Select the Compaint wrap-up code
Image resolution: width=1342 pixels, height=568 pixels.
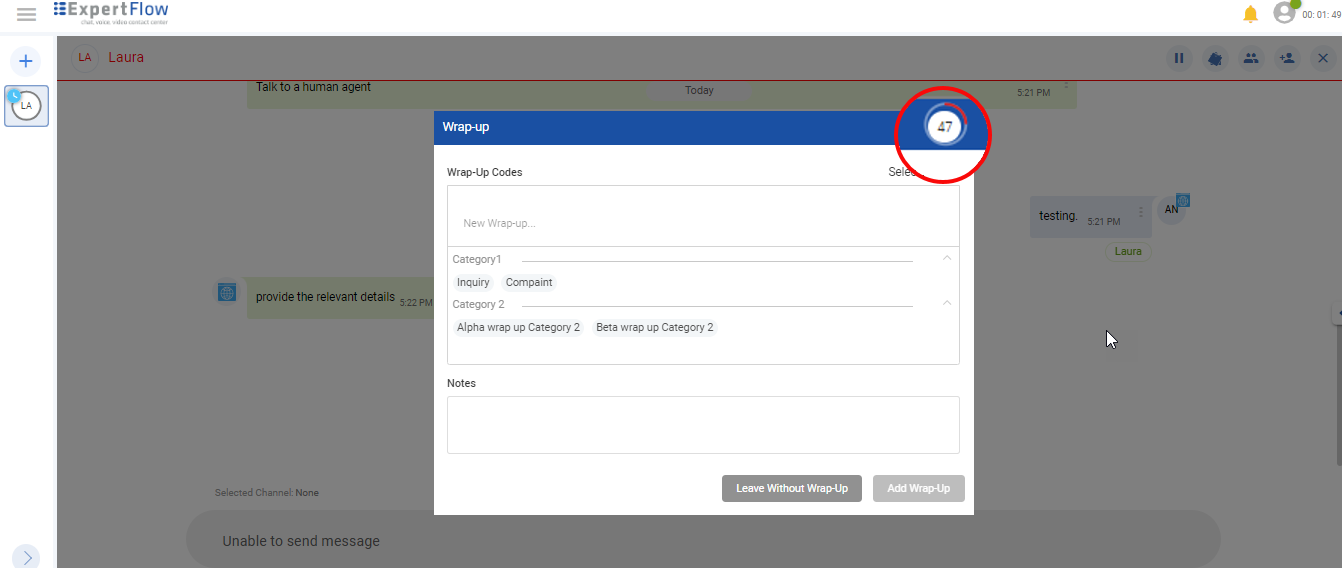coord(529,283)
